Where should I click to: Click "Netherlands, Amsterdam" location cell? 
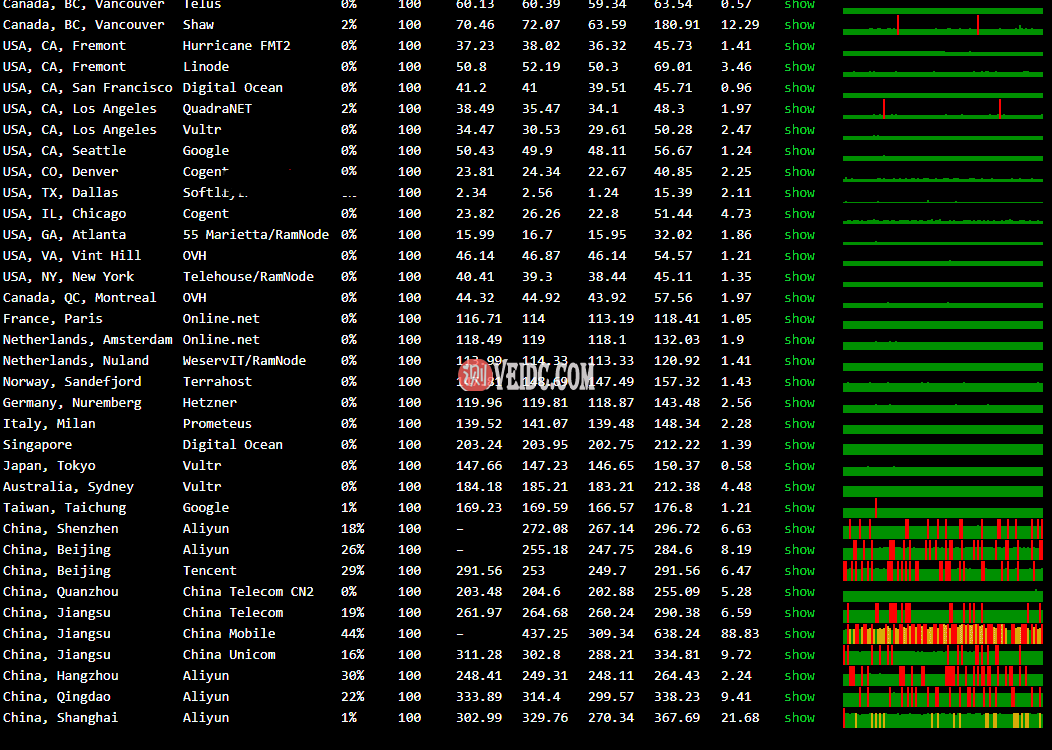point(87,339)
